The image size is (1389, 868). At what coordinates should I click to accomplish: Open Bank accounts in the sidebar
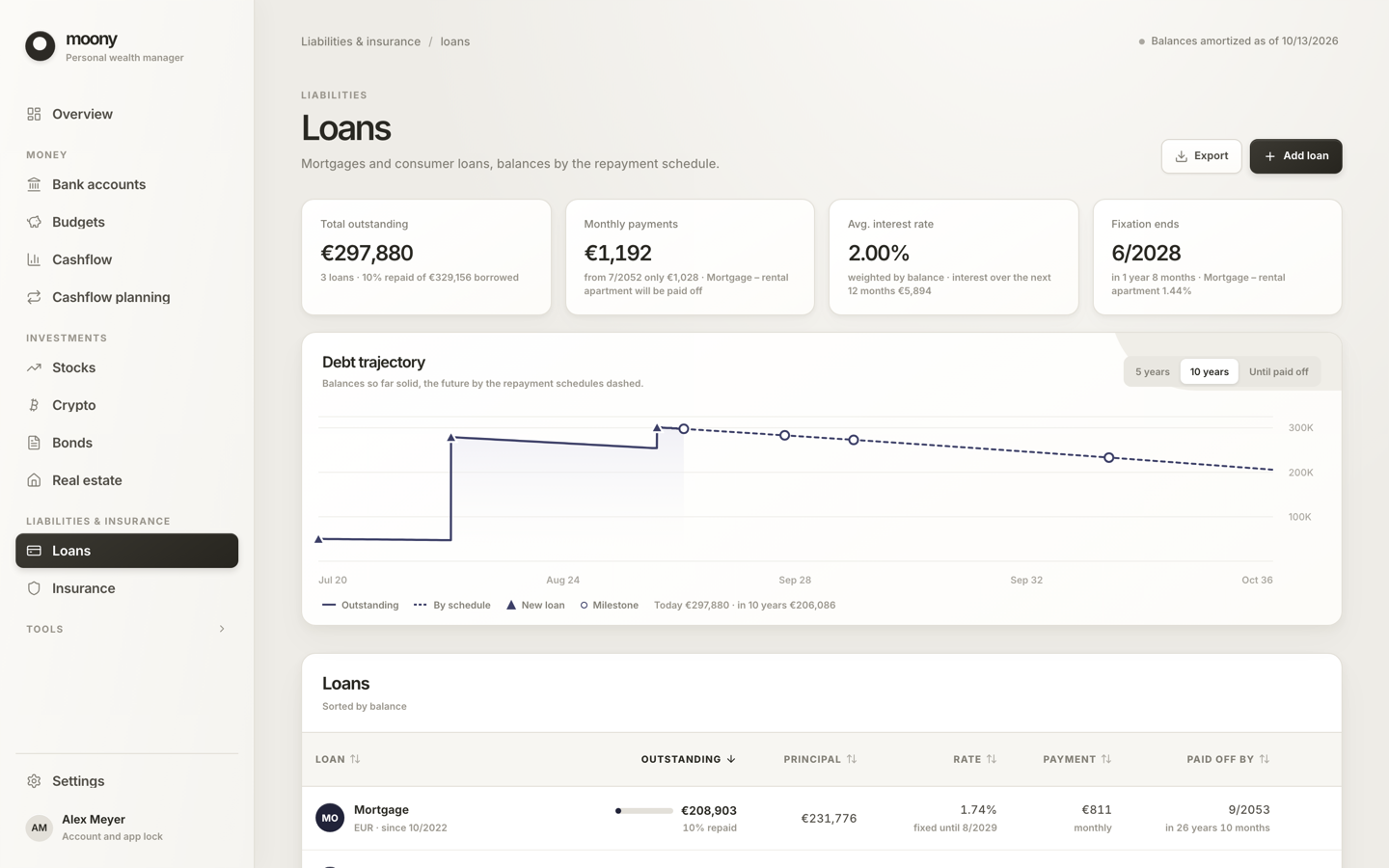126,184
